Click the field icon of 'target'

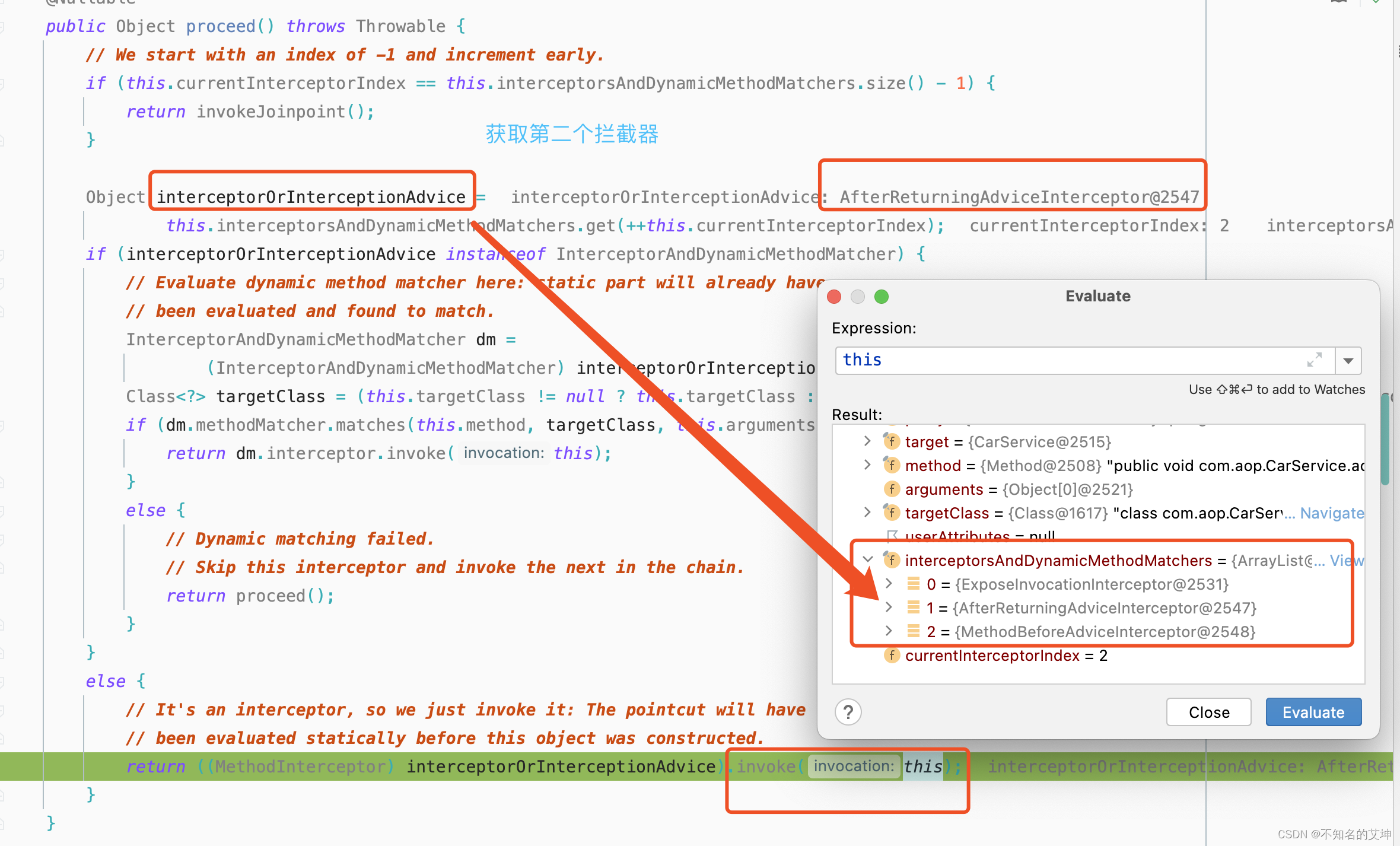[891, 441]
